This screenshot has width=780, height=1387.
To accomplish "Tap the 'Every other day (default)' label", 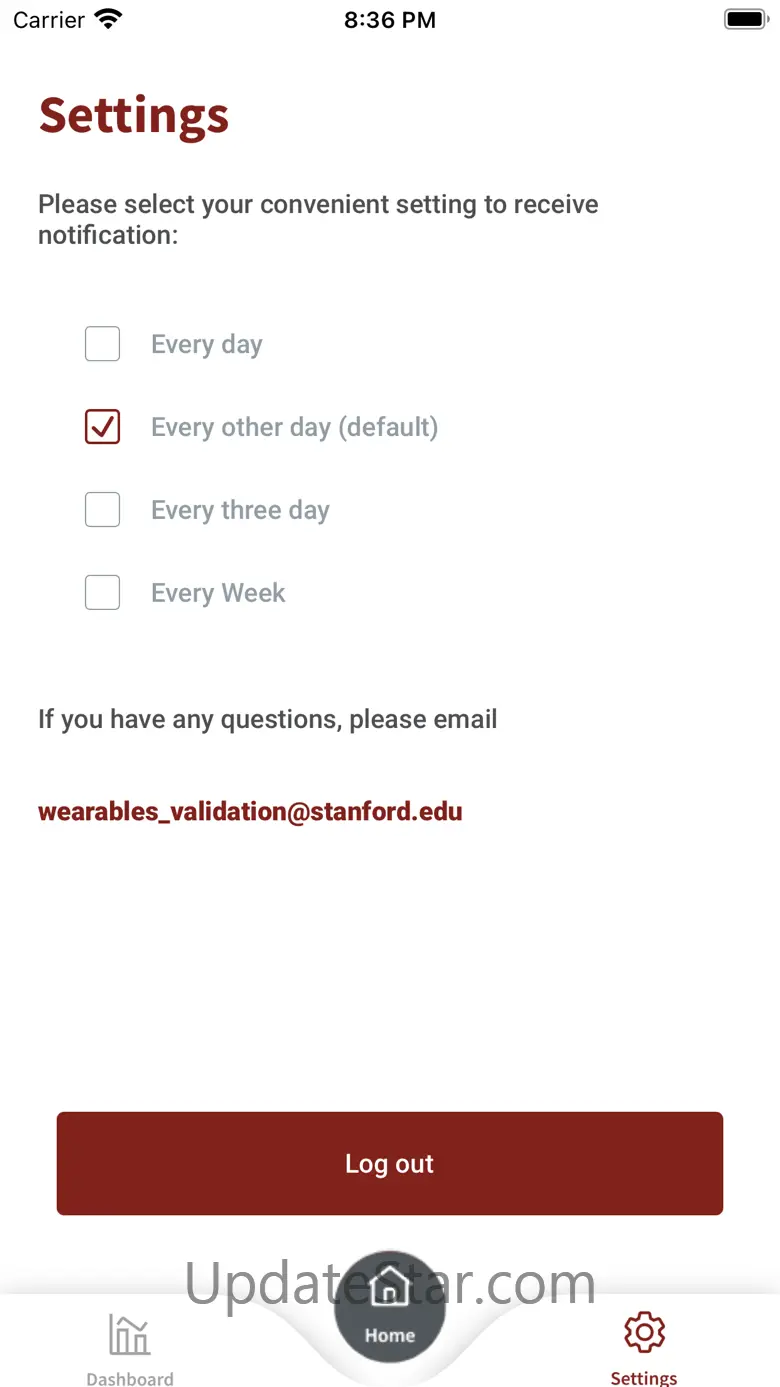I will point(295,427).
